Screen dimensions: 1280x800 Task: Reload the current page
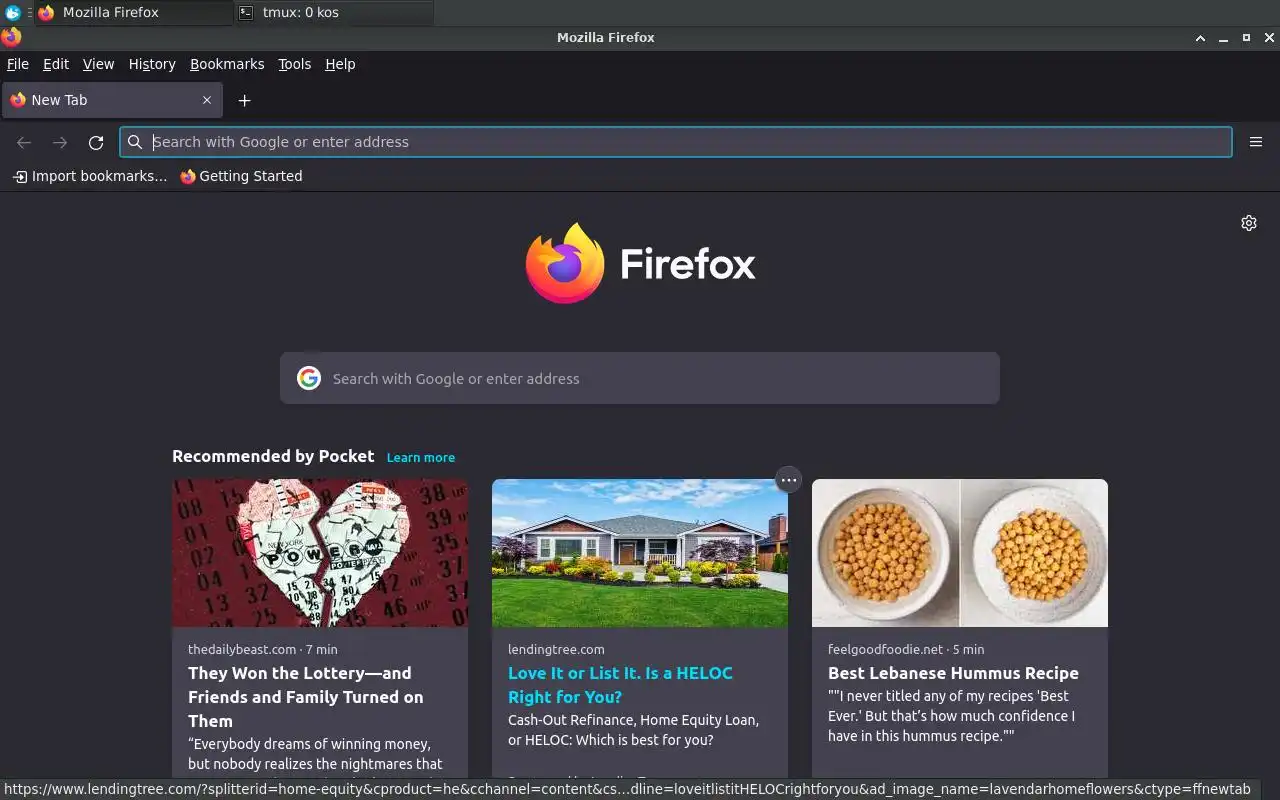[x=96, y=142]
